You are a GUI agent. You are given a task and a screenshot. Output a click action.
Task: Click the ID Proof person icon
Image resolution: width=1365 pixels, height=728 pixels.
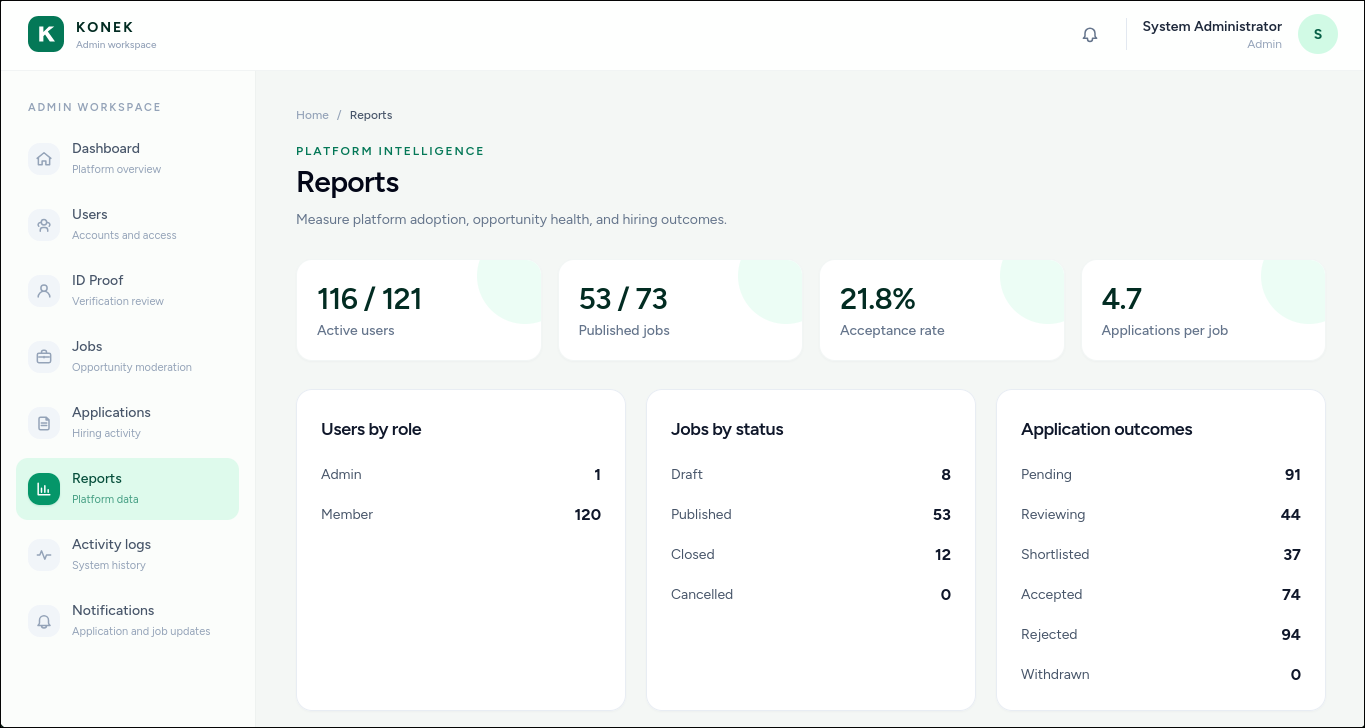[x=44, y=290]
